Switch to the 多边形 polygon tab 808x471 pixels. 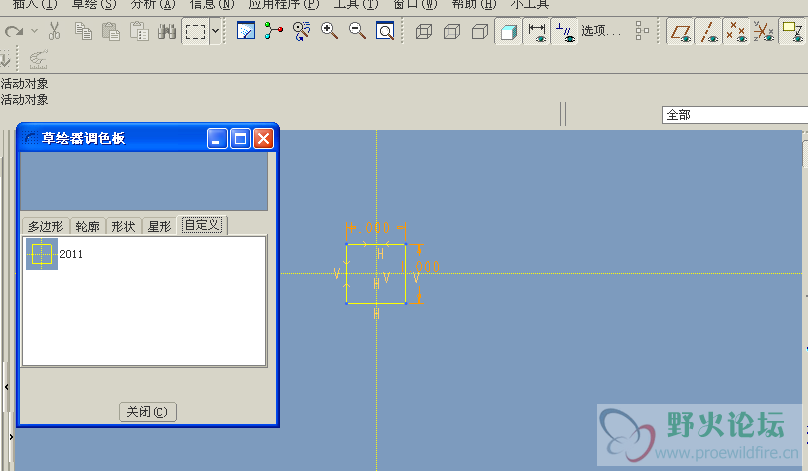(45, 226)
